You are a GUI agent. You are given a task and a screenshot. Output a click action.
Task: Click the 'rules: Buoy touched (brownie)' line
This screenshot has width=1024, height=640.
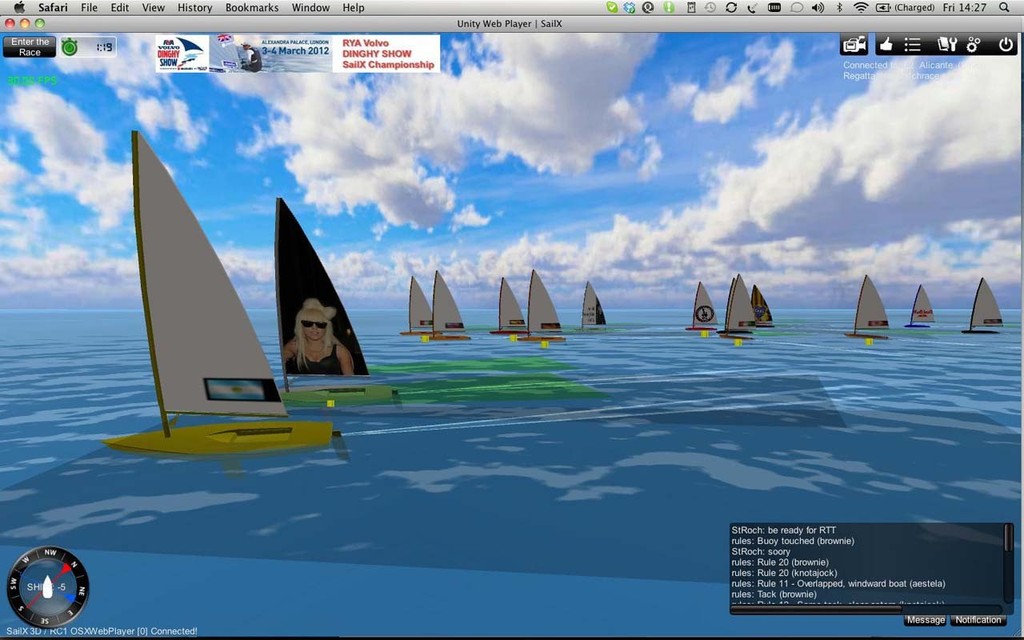point(793,541)
